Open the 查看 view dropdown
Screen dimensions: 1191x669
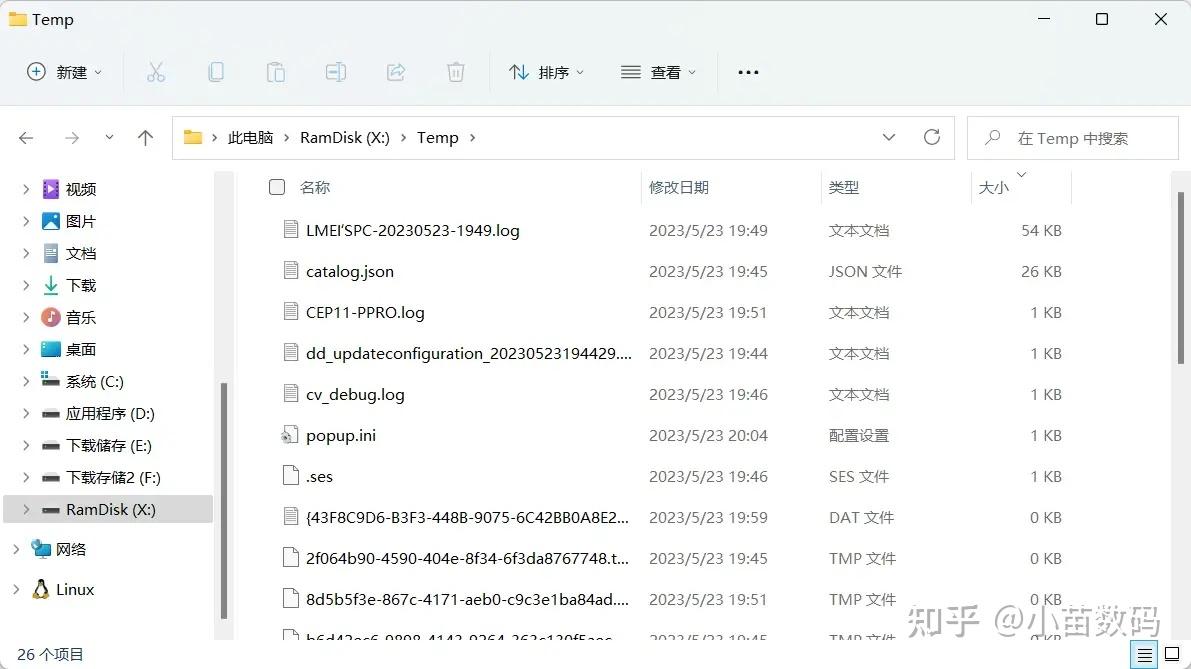click(x=658, y=72)
